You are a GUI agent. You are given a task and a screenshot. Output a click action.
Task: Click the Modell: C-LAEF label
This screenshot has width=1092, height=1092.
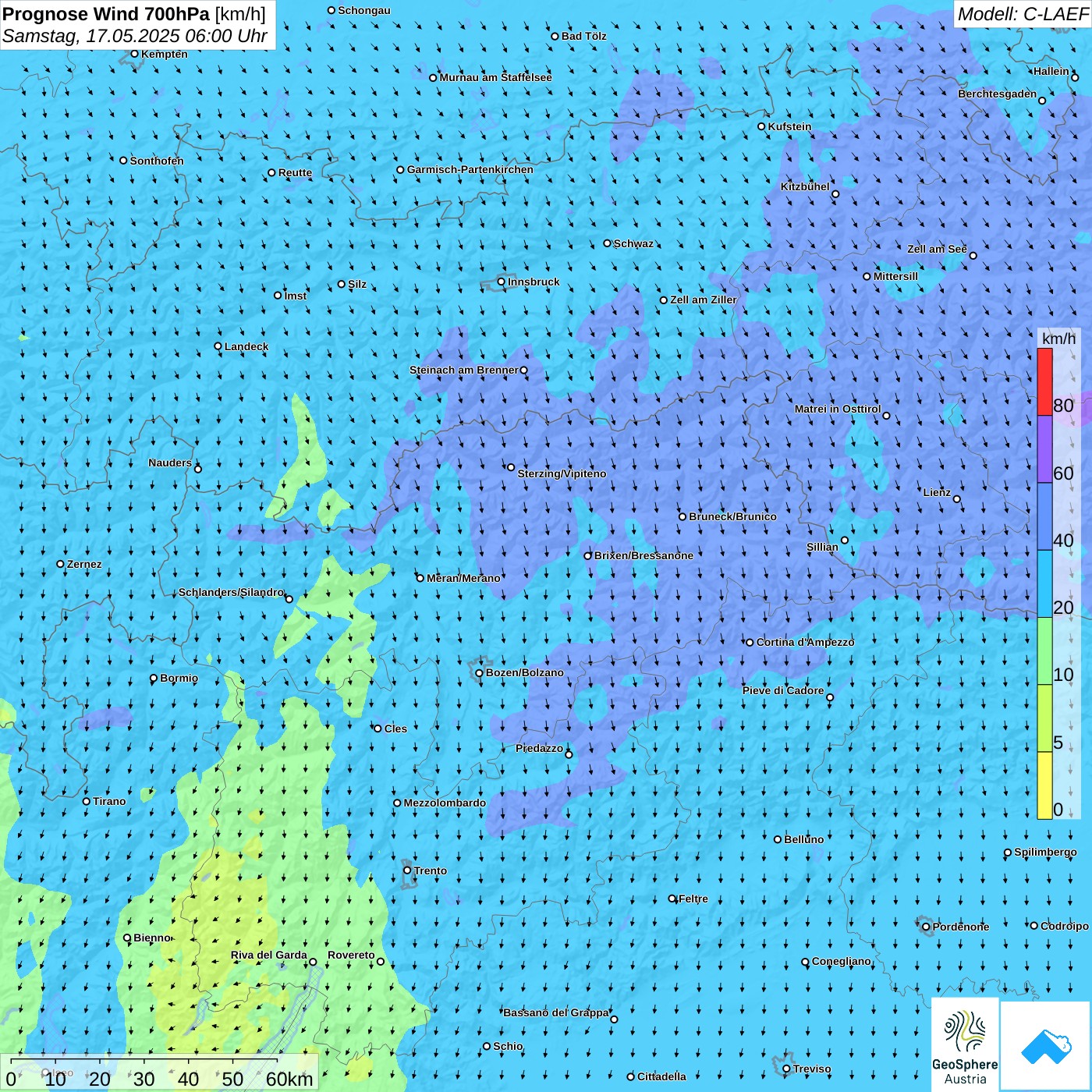(x=1023, y=14)
